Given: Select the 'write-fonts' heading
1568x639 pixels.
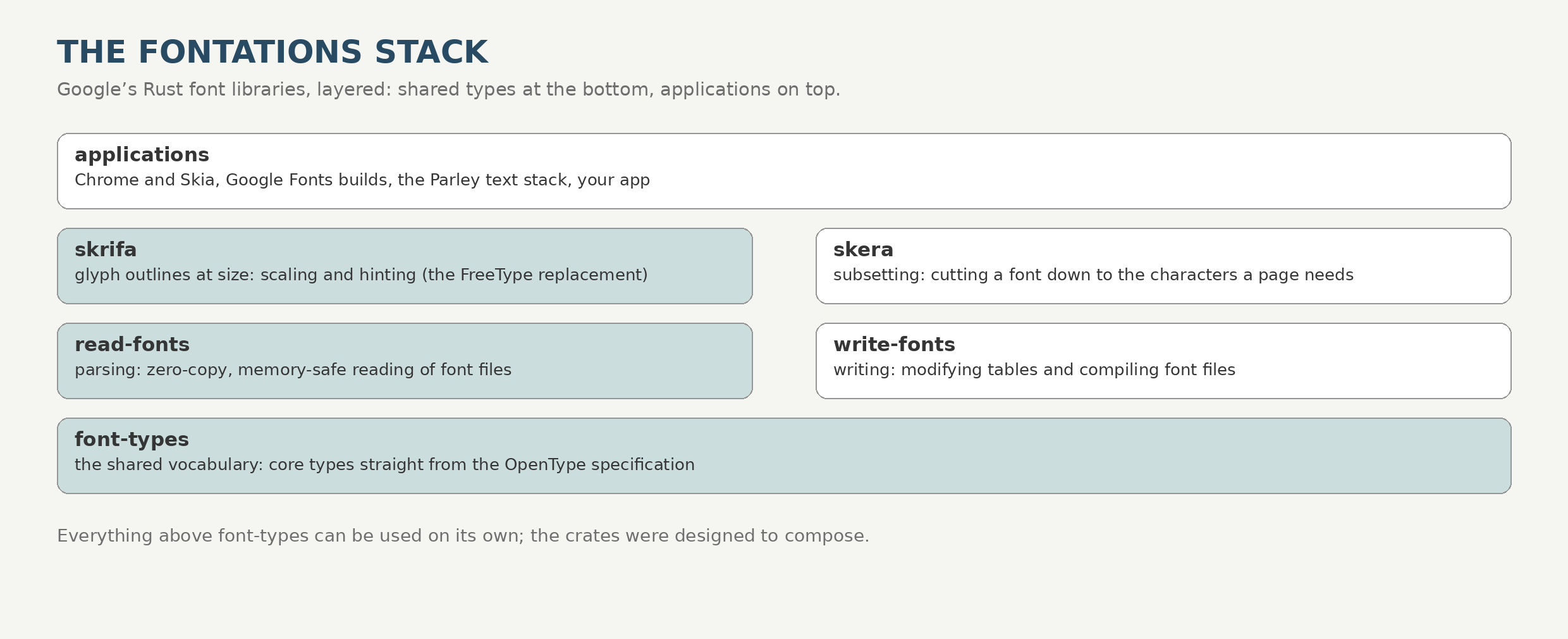Looking at the screenshot, I should pyautogui.click(x=894, y=344).
